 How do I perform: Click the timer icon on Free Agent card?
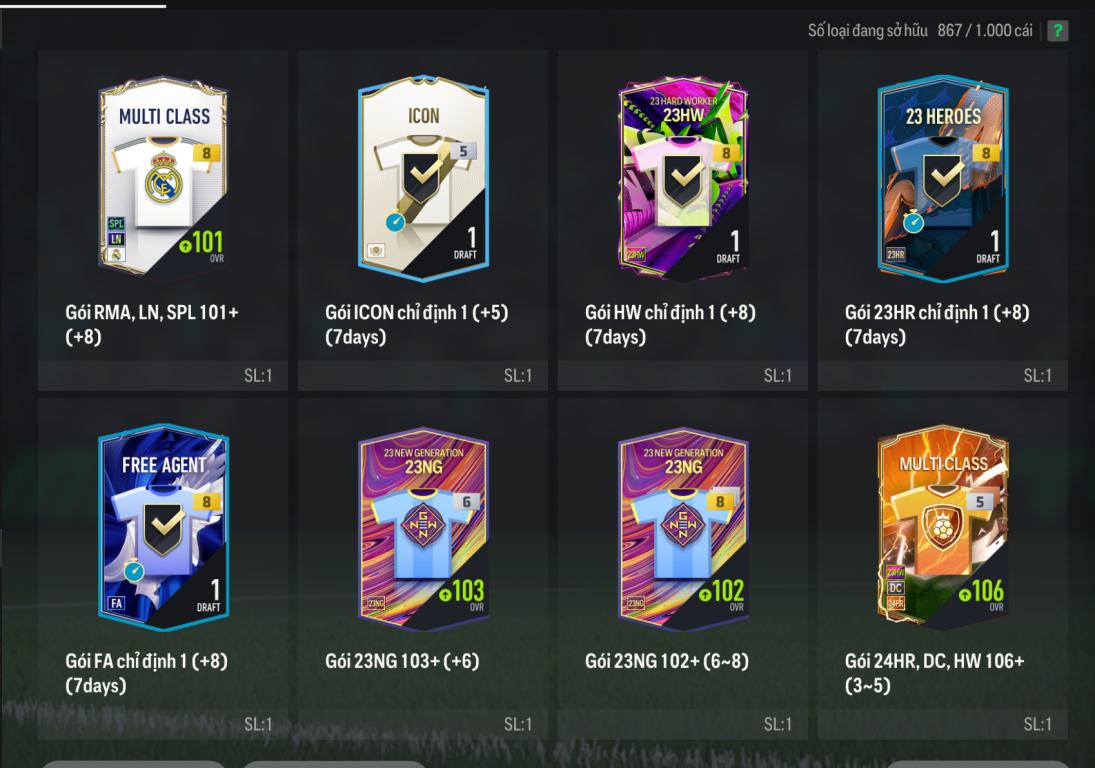tap(133, 570)
